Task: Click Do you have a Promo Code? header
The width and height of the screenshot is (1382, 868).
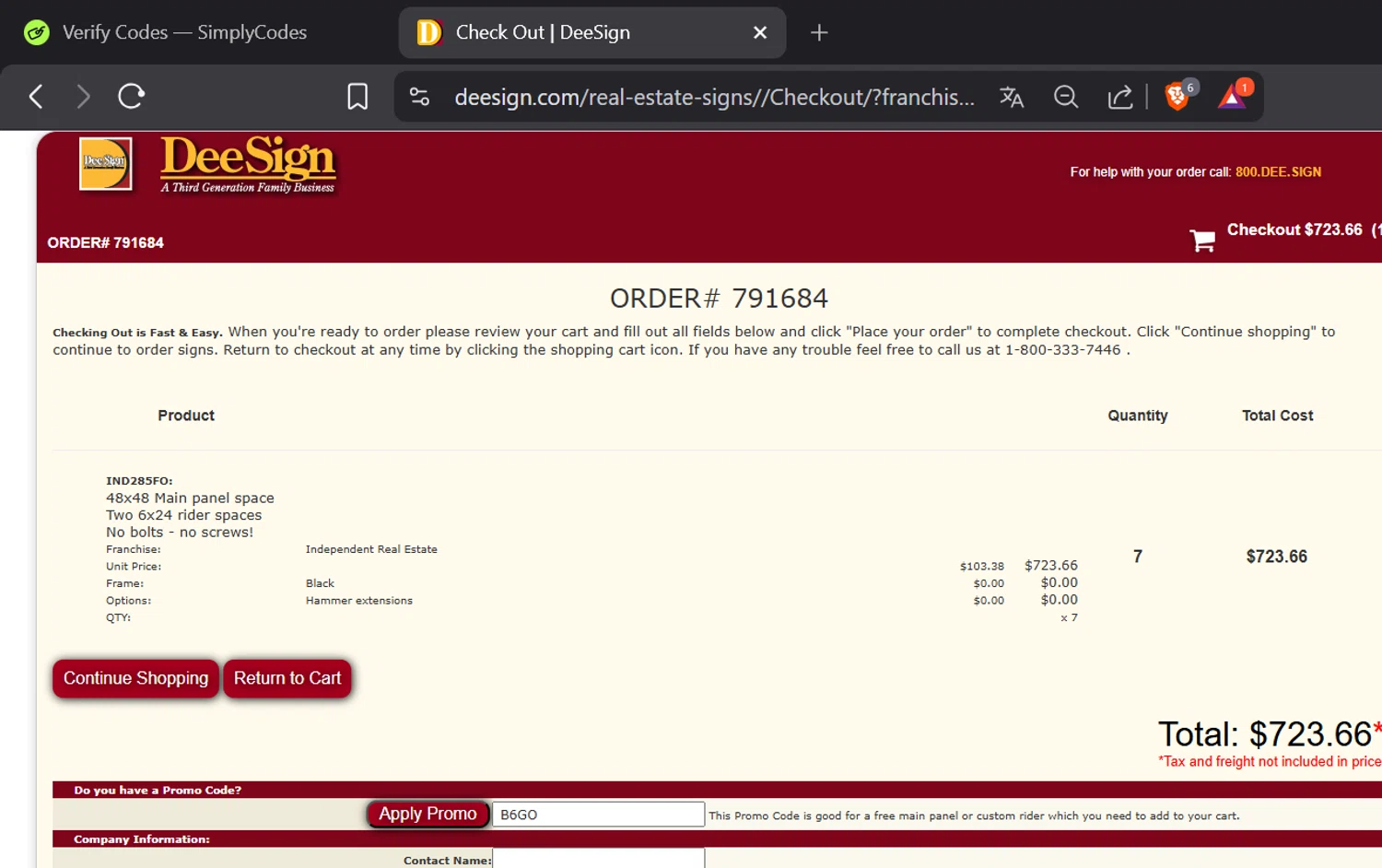Action: pos(158,791)
